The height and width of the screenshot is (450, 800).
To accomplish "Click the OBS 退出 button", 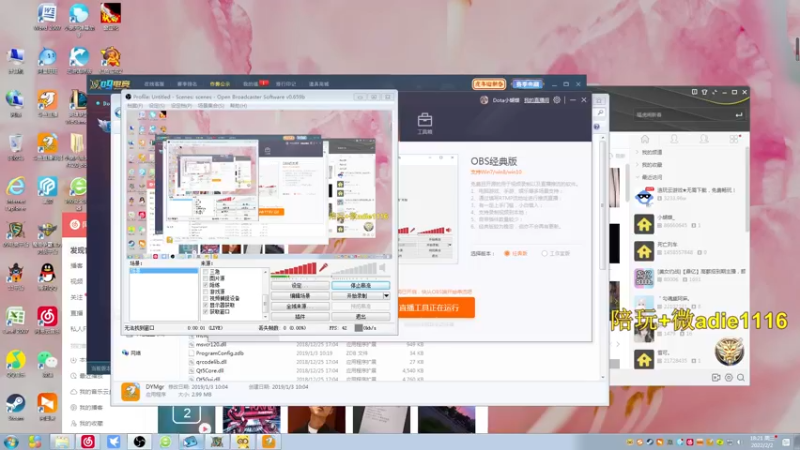I will 361,317.
